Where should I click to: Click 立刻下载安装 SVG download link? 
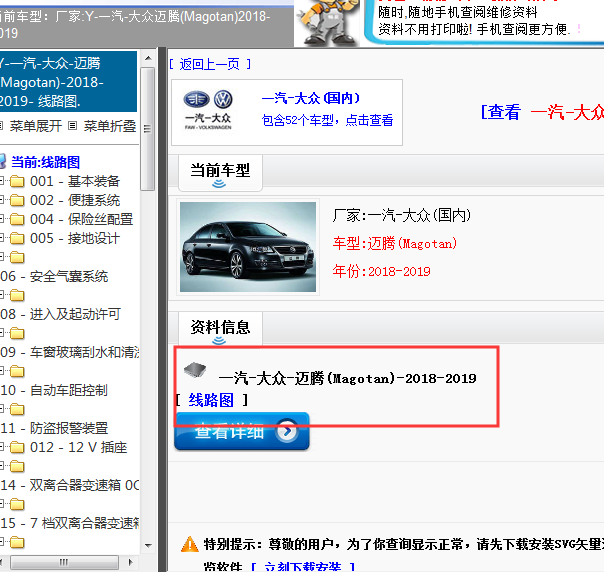pyautogui.click(x=303, y=566)
